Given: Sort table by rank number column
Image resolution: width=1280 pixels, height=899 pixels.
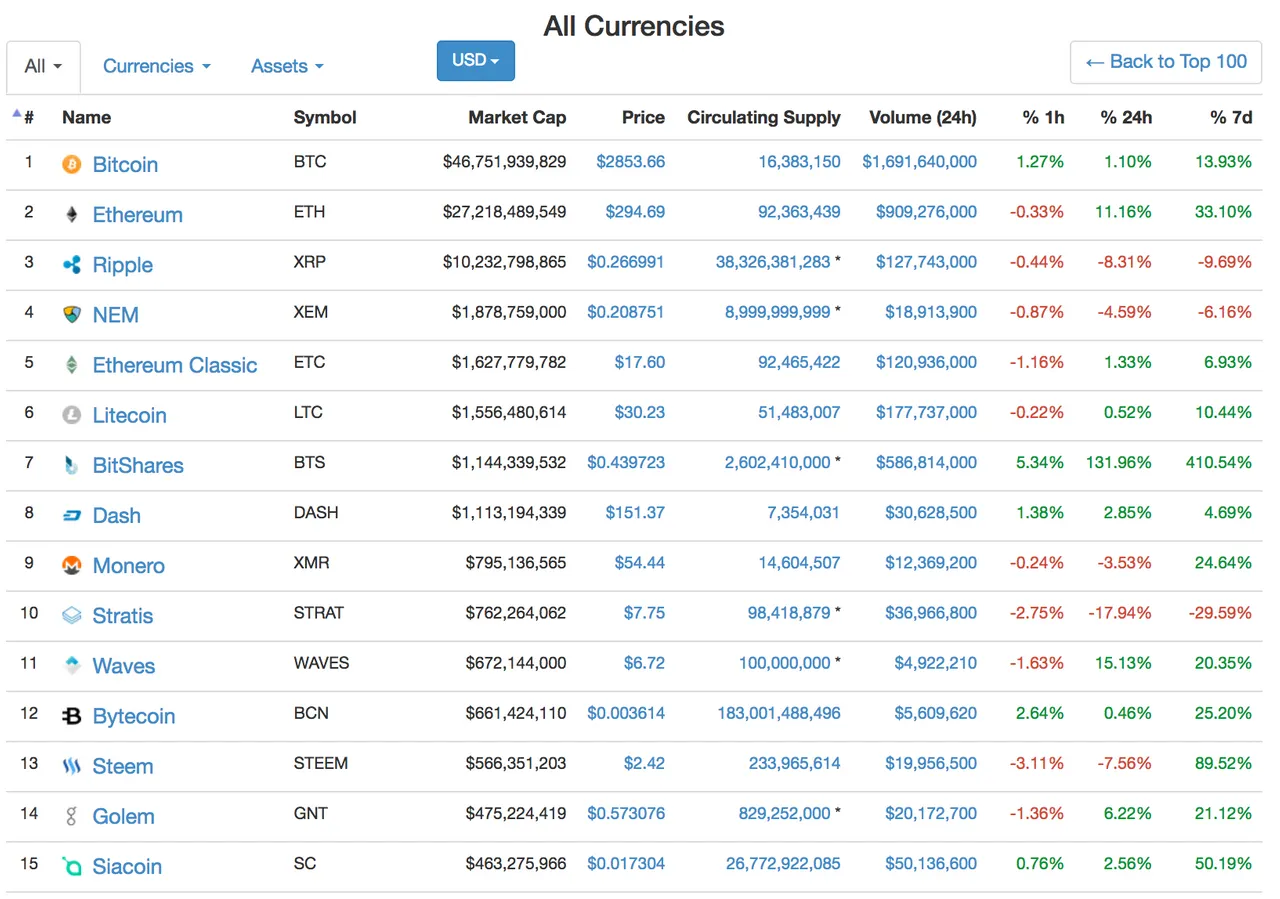Looking at the screenshot, I should coord(23,117).
